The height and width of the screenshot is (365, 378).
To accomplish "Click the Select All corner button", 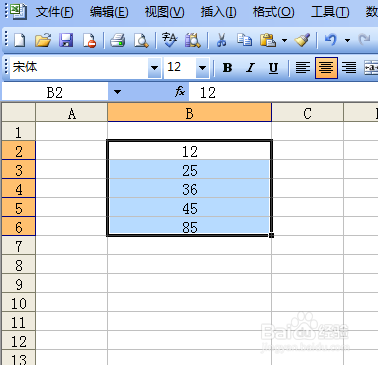I will [x=19, y=113].
